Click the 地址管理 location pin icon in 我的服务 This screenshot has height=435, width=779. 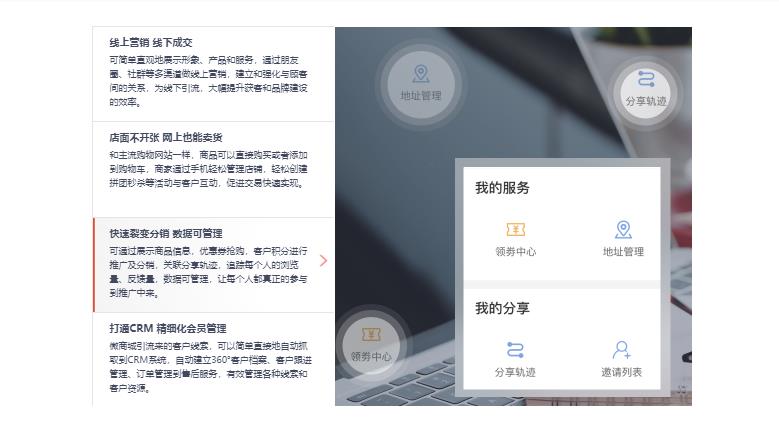[x=623, y=229]
